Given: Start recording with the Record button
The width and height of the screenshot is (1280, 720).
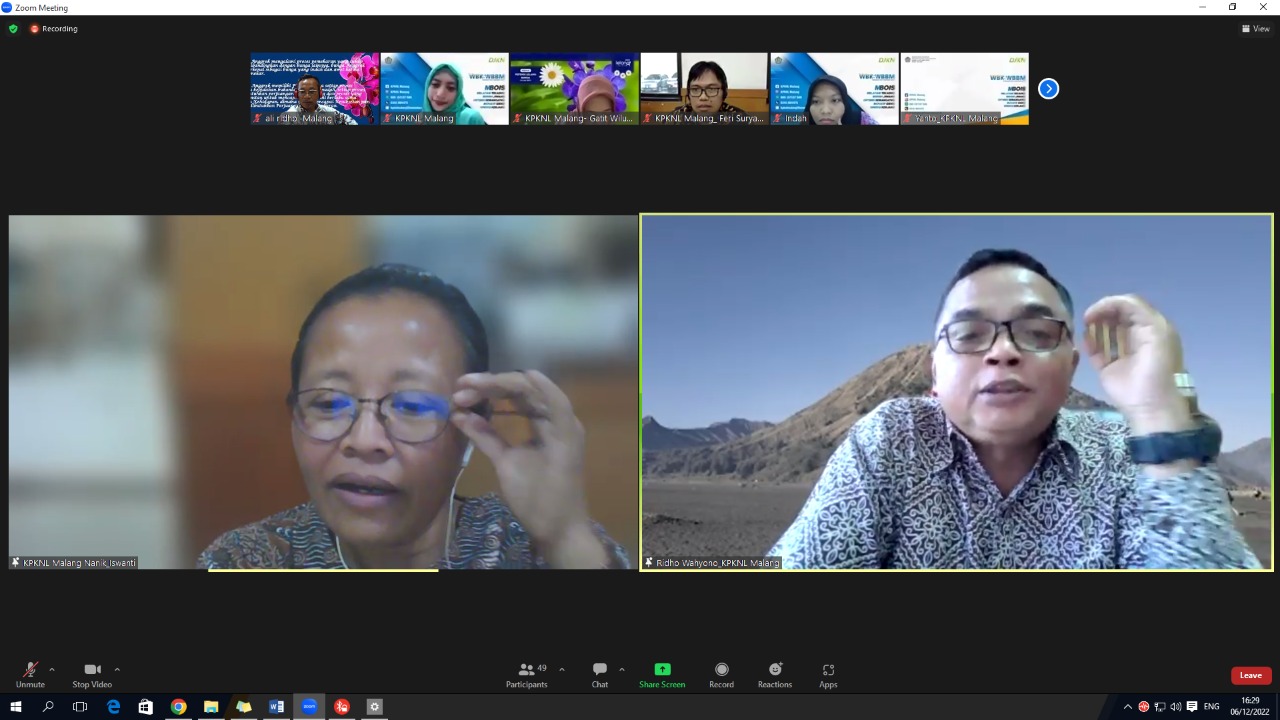Looking at the screenshot, I should tap(721, 674).
